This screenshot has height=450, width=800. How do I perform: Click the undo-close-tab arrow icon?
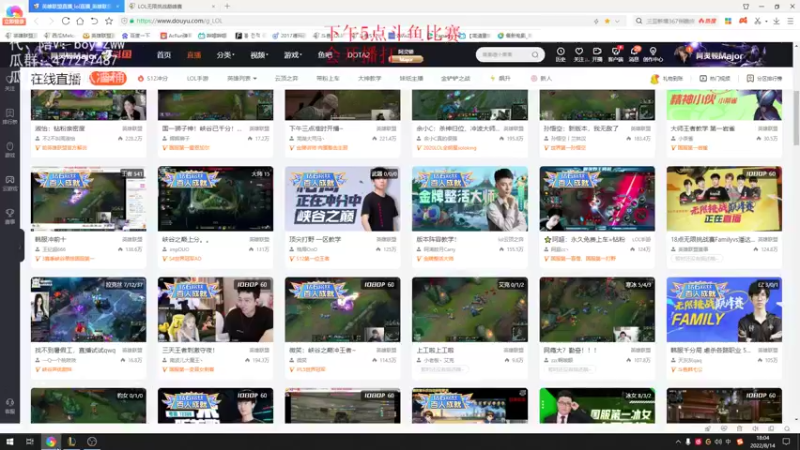coord(94,21)
